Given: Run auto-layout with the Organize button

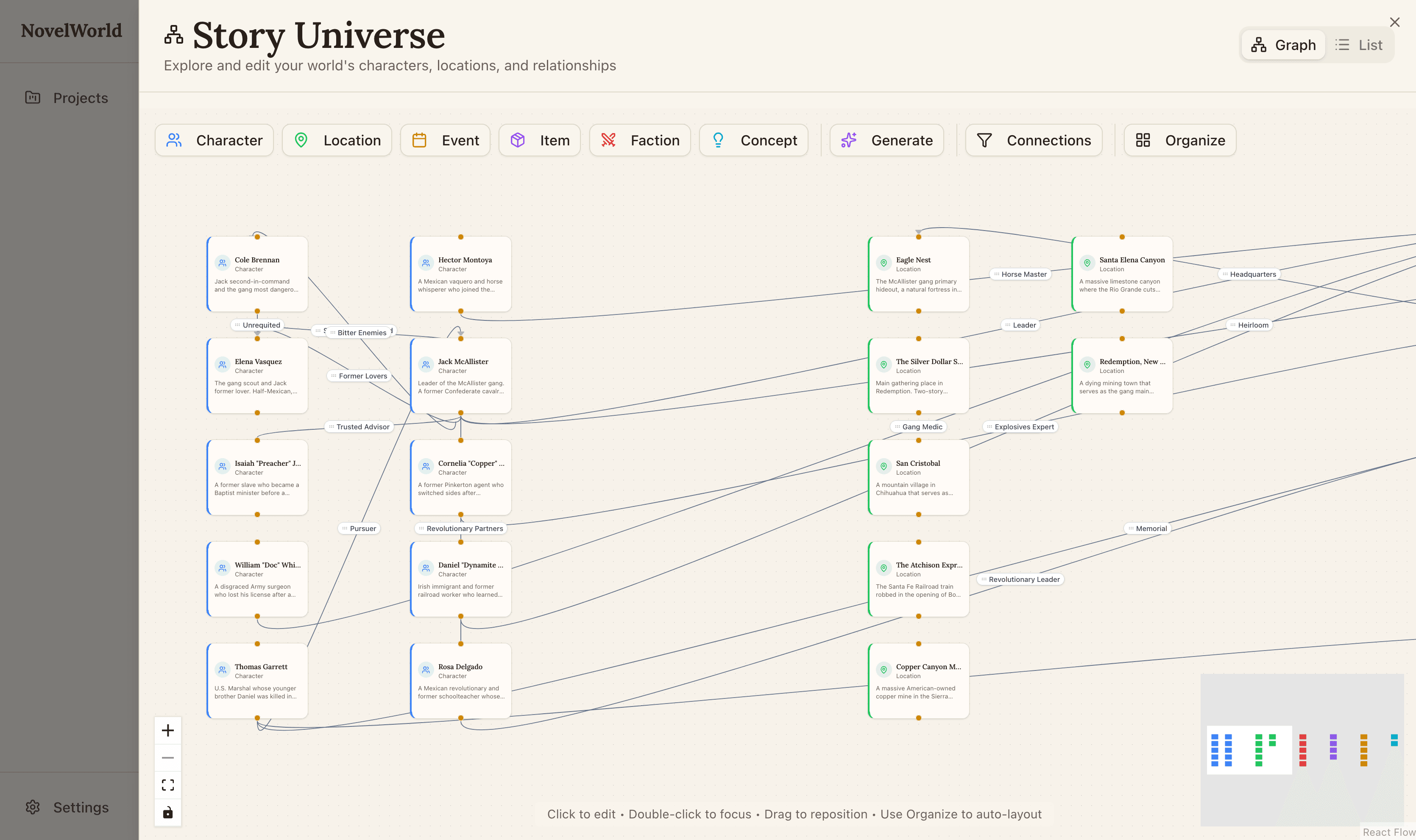Looking at the screenshot, I should click(x=1180, y=140).
